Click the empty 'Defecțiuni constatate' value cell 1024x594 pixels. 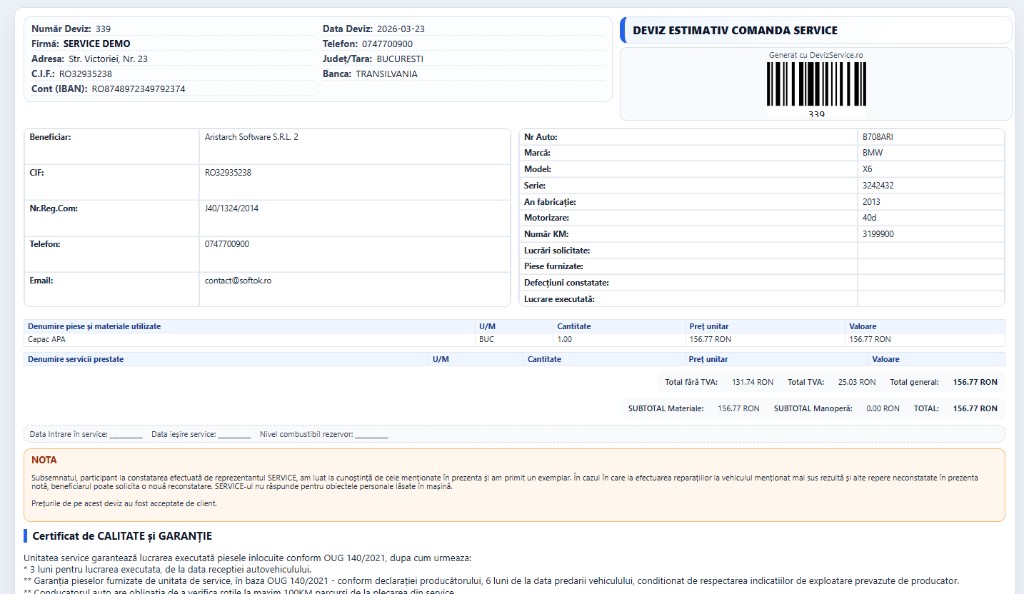coord(931,283)
